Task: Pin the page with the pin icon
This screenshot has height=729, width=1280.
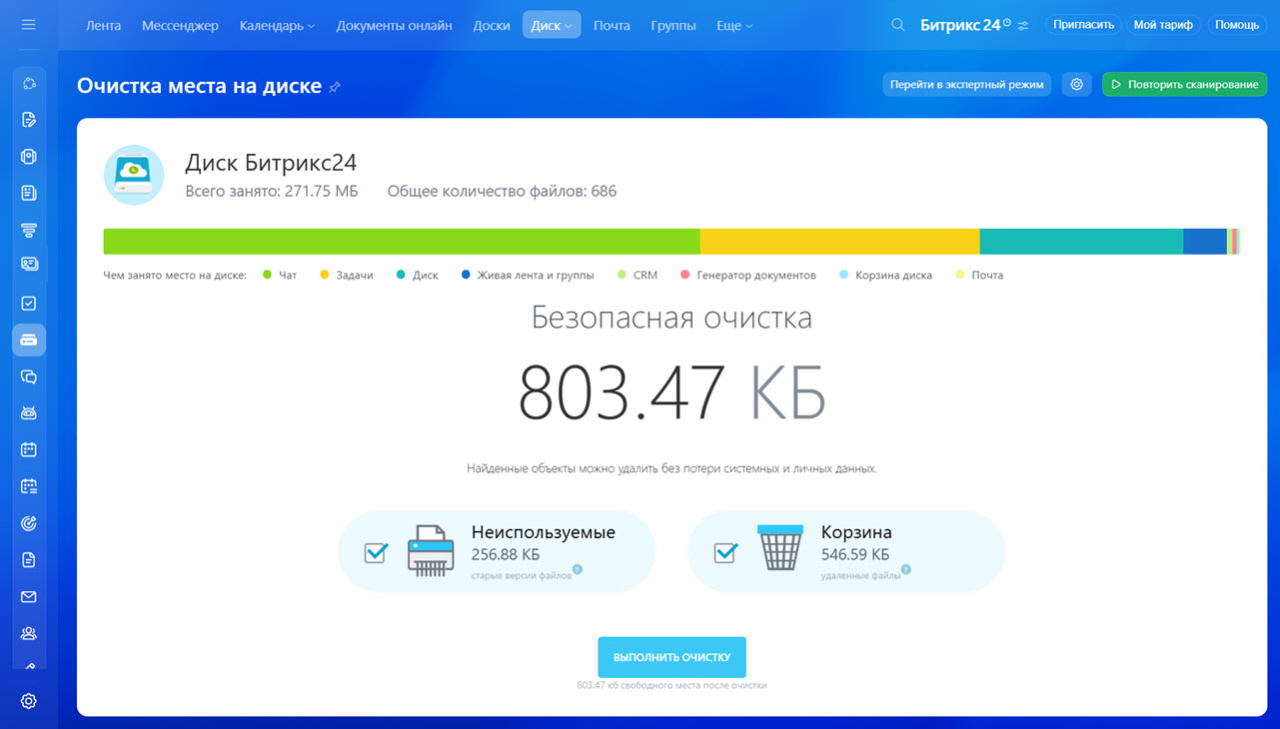Action: (x=335, y=87)
